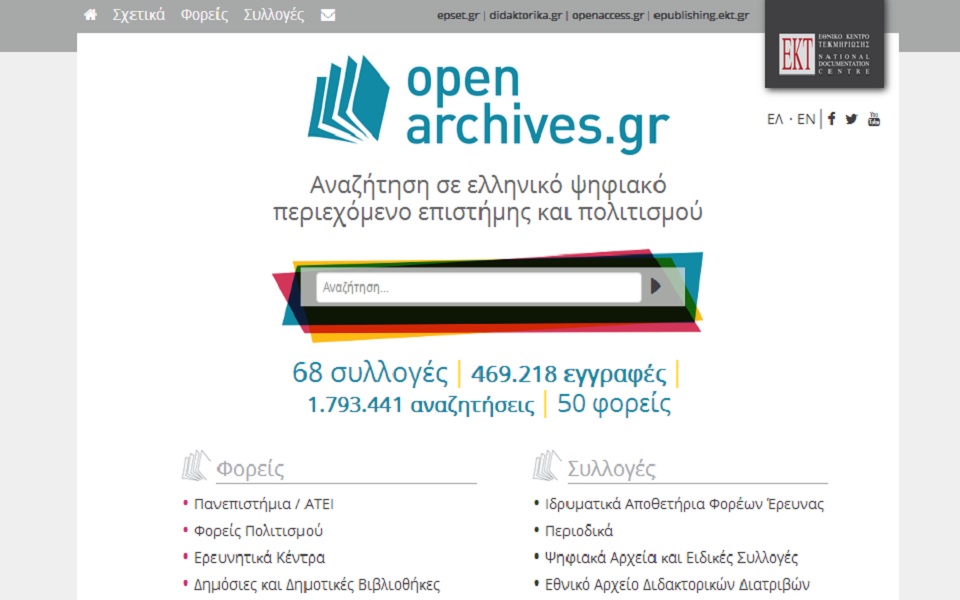Visit the didaktorika.gr link

tap(524, 15)
